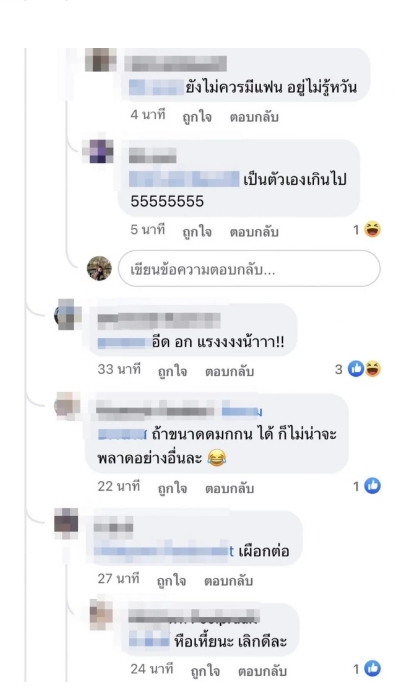Image resolution: width=409 pixels, height=696 pixels.
Task: Click in the เขียนข้อความตอบกลับ reply field
Action: click(x=249, y=269)
